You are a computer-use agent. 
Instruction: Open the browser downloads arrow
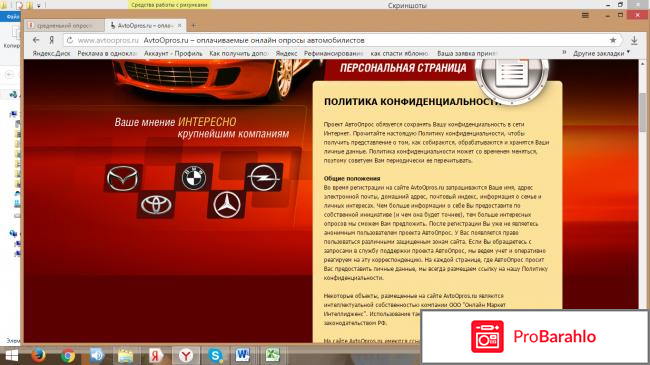pos(634,40)
